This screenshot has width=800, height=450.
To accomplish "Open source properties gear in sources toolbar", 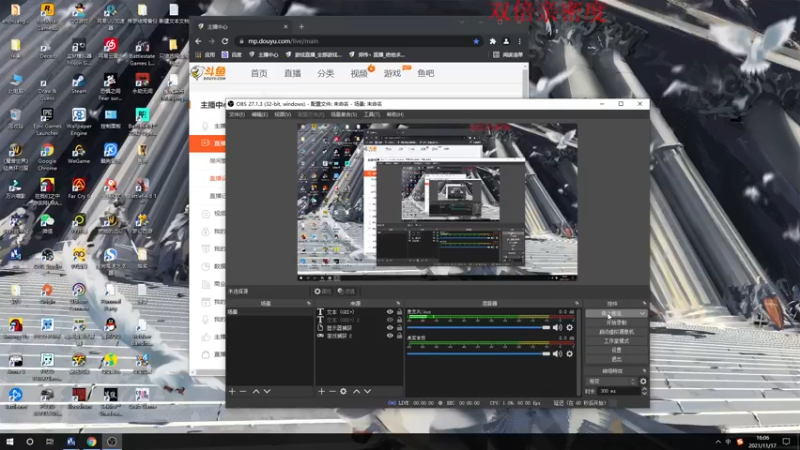I will pyautogui.click(x=343, y=391).
